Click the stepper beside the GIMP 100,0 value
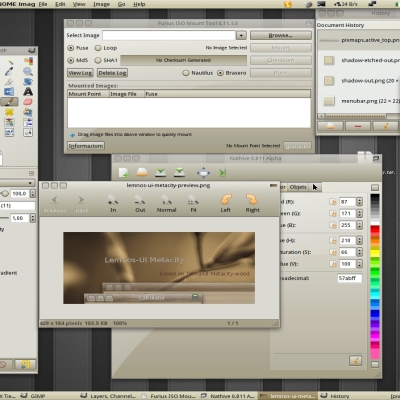Viewport: 400px width, 400px height. [32, 193]
